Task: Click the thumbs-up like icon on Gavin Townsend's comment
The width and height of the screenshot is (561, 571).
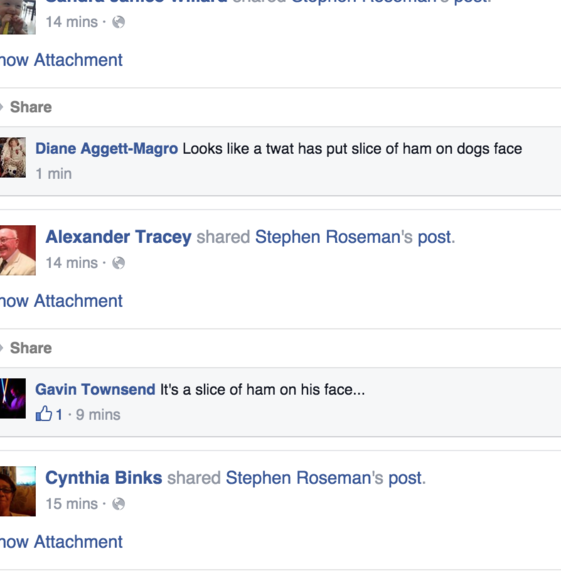Action: (44, 414)
